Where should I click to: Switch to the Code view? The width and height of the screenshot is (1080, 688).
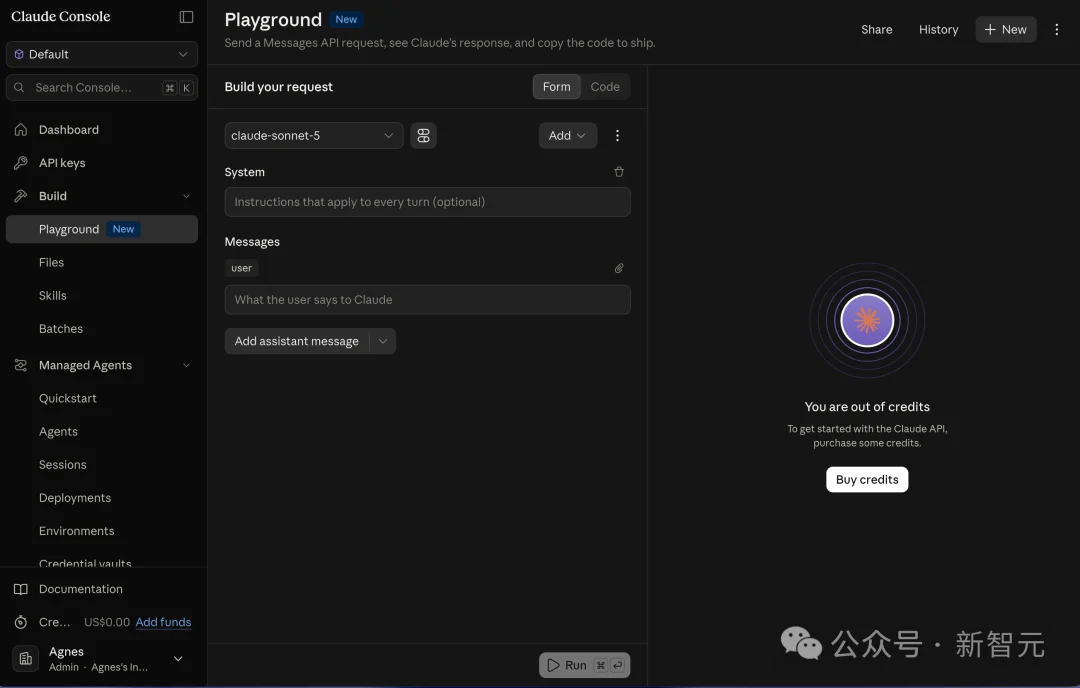click(605, 87)
